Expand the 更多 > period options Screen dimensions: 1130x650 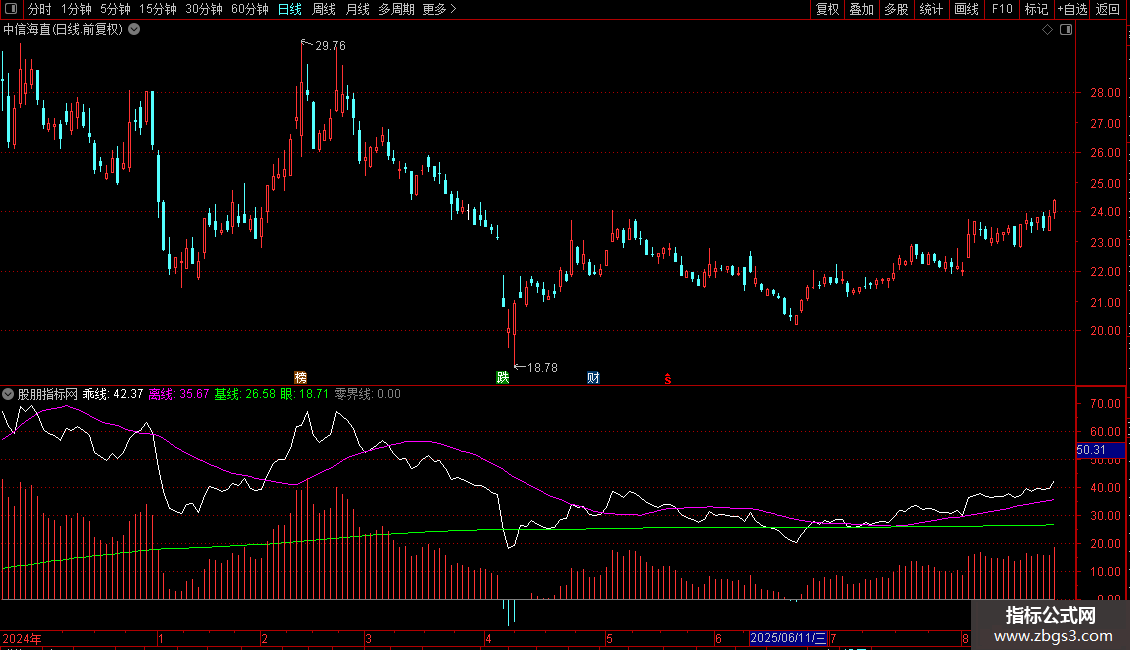[439, 9]
